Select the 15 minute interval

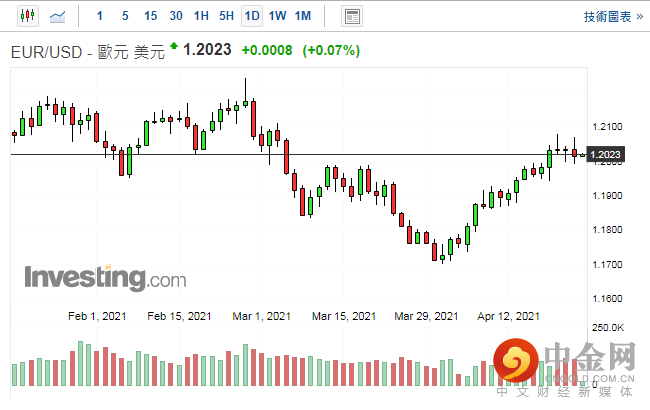(x=150, y=16)
